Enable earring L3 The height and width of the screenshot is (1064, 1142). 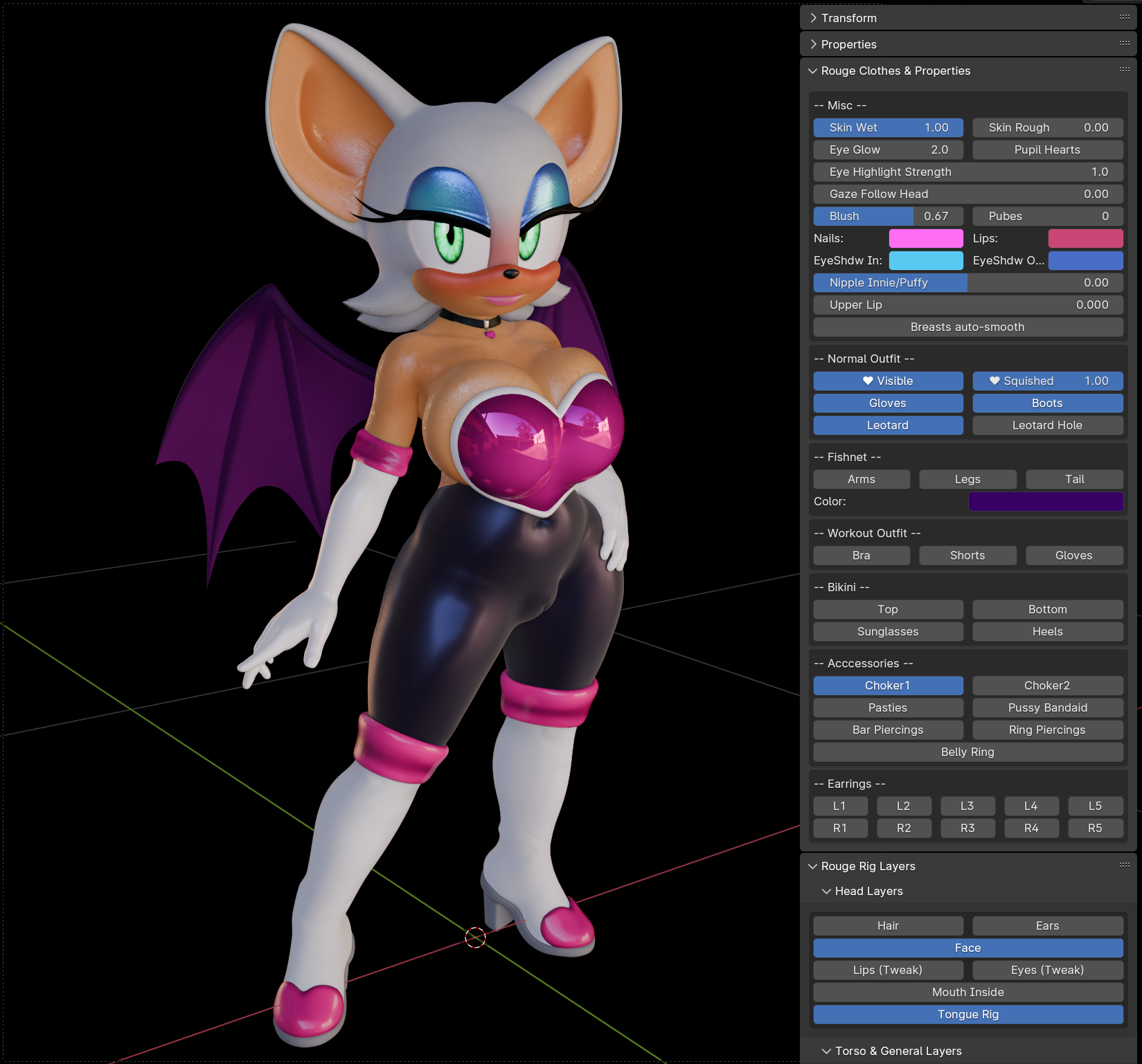(967, 806)
